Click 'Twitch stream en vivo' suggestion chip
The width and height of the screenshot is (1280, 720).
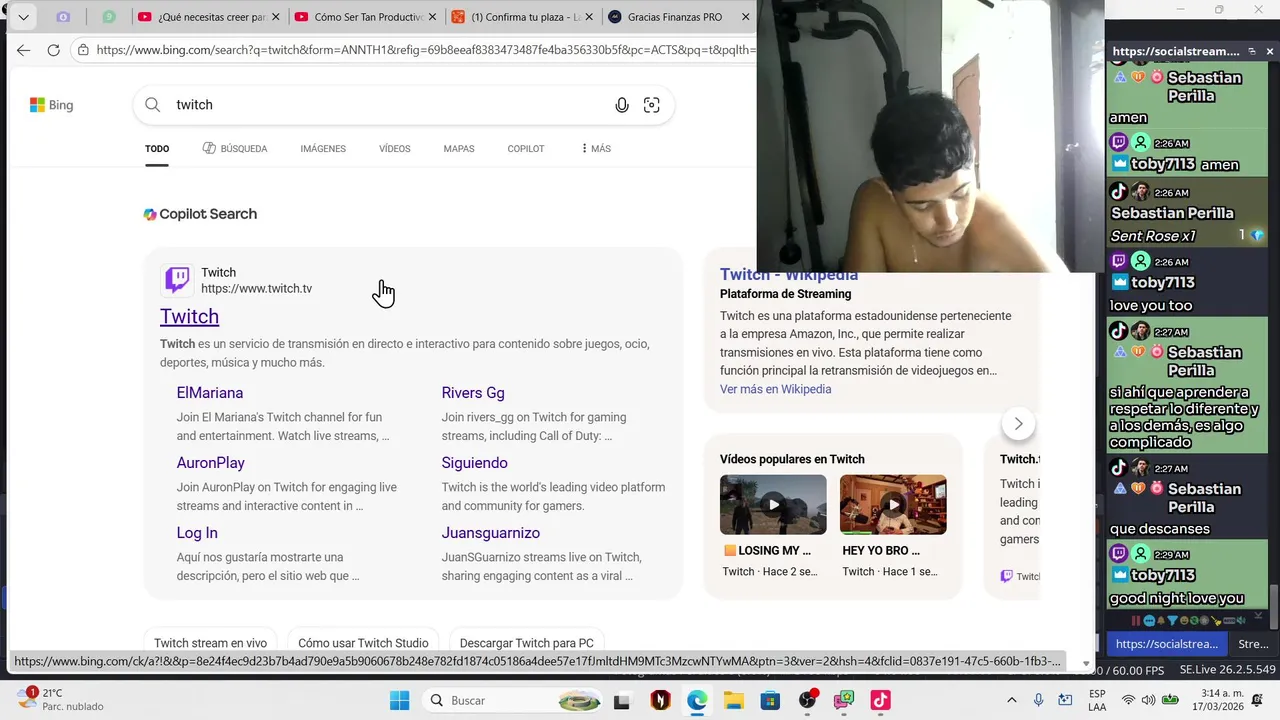point(210,642)
